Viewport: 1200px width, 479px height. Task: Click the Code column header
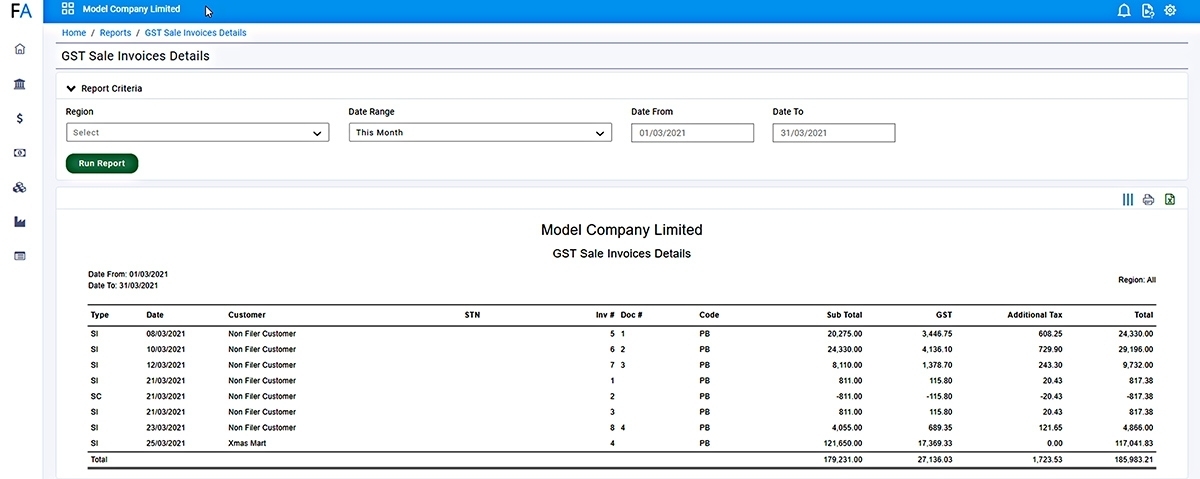(709, 315)
